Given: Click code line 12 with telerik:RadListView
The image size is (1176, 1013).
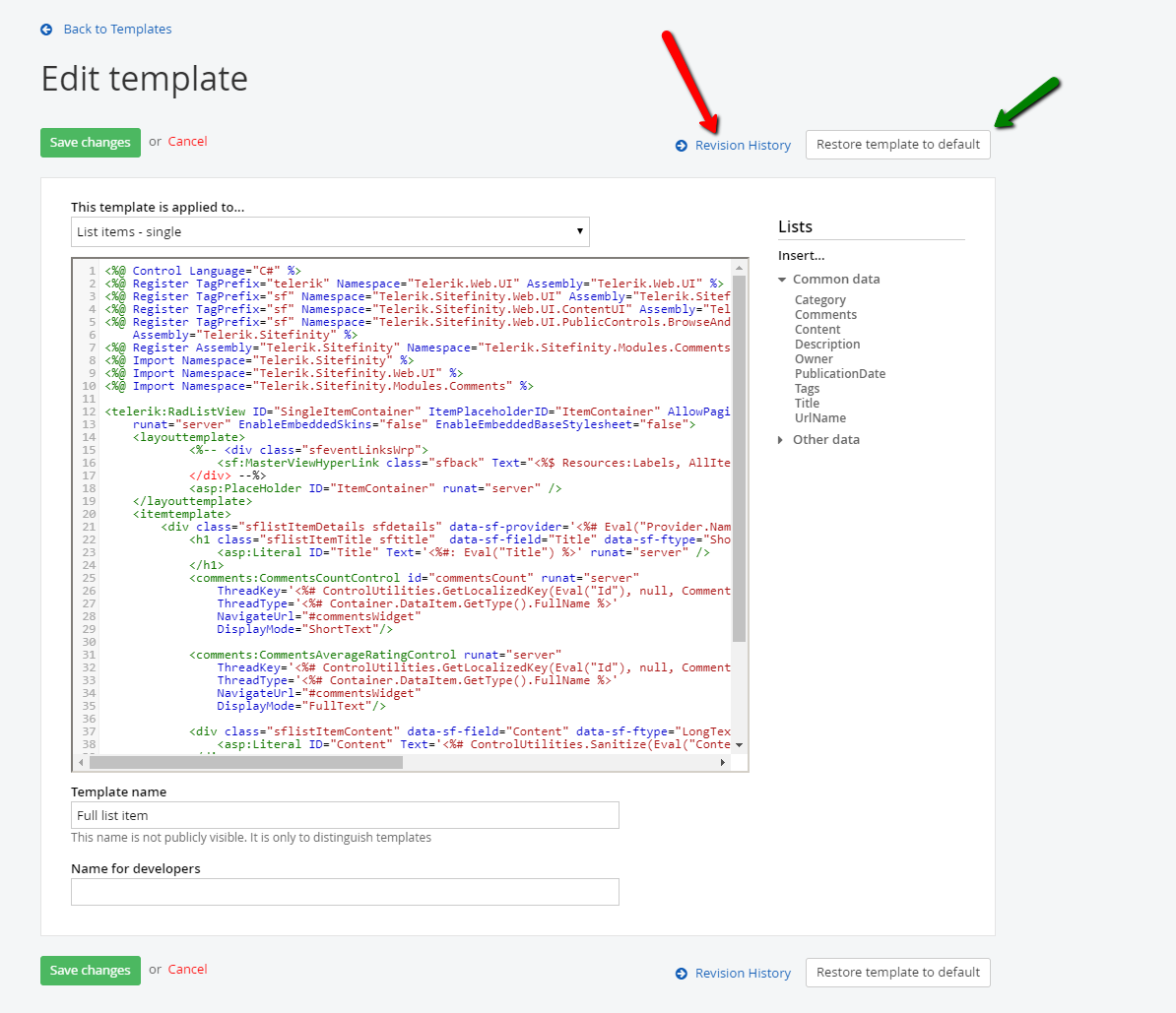Looking at the screenshot, I should [x=417, y=412].
